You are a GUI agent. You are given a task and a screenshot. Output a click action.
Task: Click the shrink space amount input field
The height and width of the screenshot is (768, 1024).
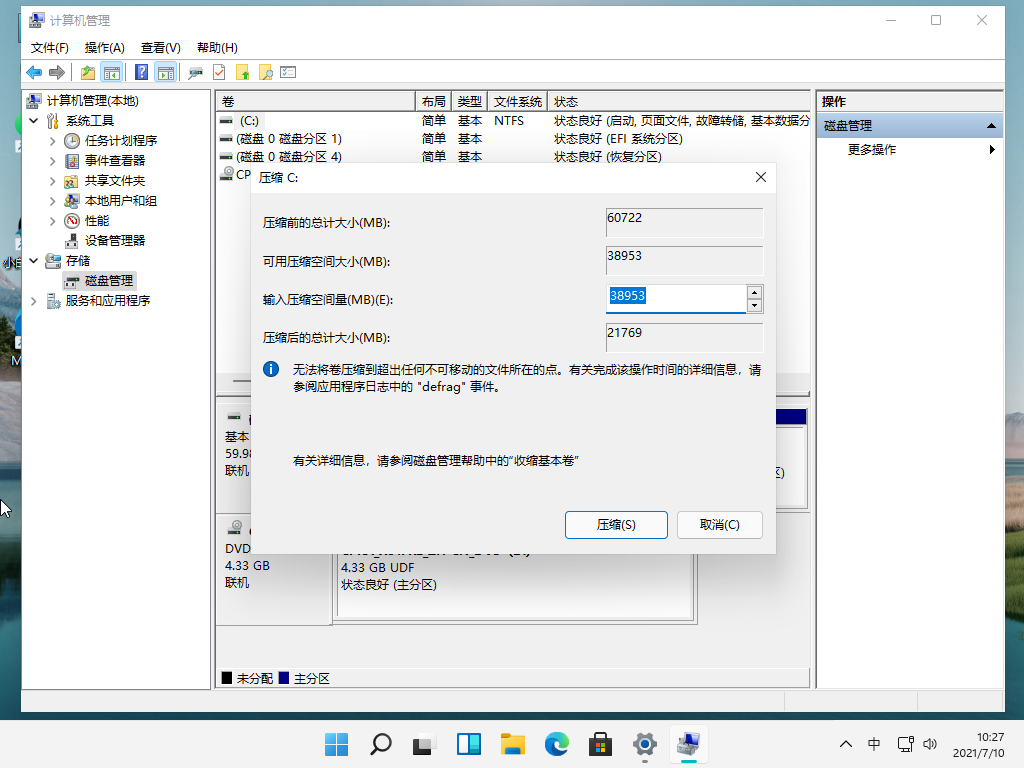[677, 297]
